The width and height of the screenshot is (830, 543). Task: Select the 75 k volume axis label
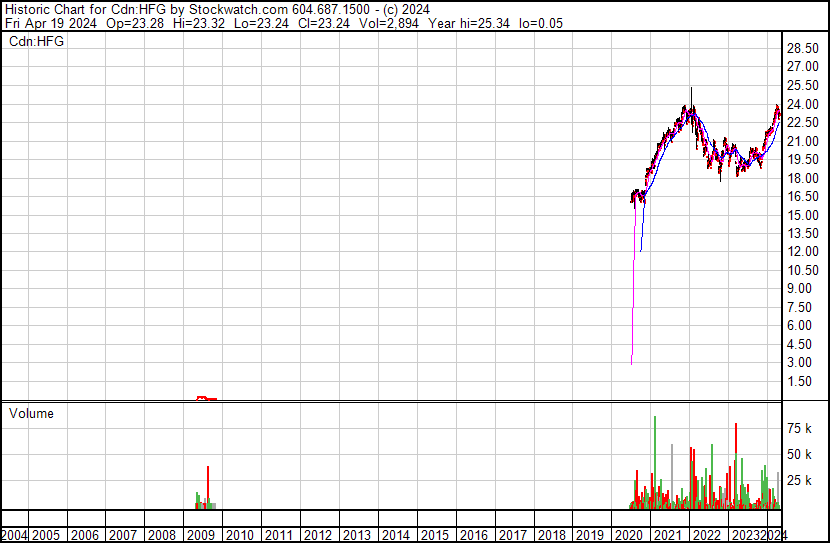798,428
